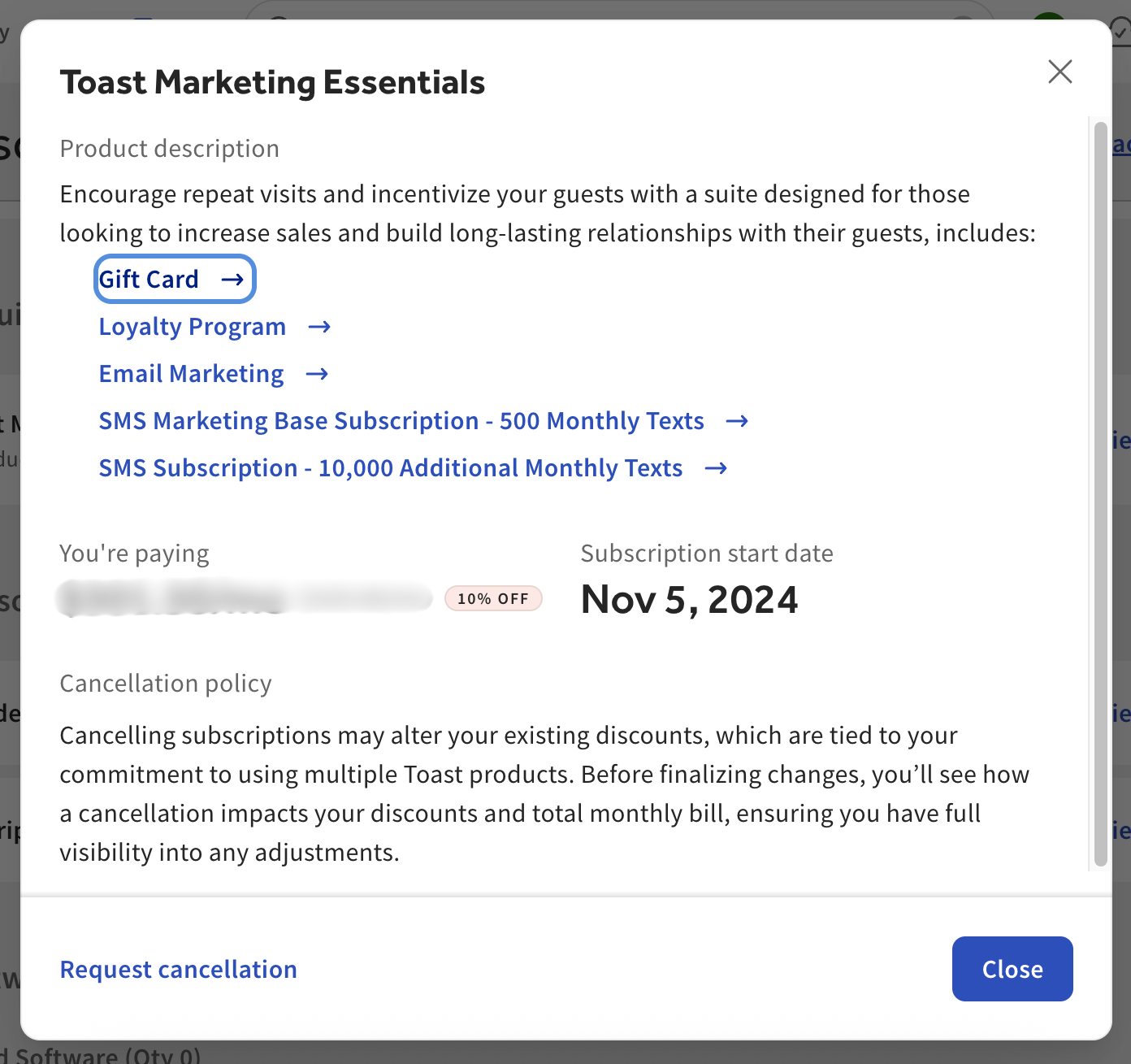Open the Gift Card link

coord(149,280)
